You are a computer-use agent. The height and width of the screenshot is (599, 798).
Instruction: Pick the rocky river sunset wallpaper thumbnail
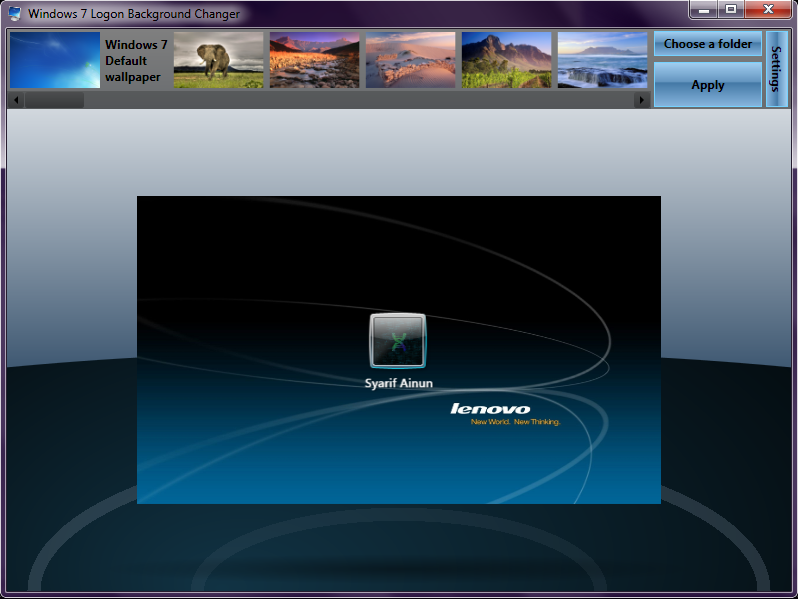pyautogui.click(x=315, y=60)
